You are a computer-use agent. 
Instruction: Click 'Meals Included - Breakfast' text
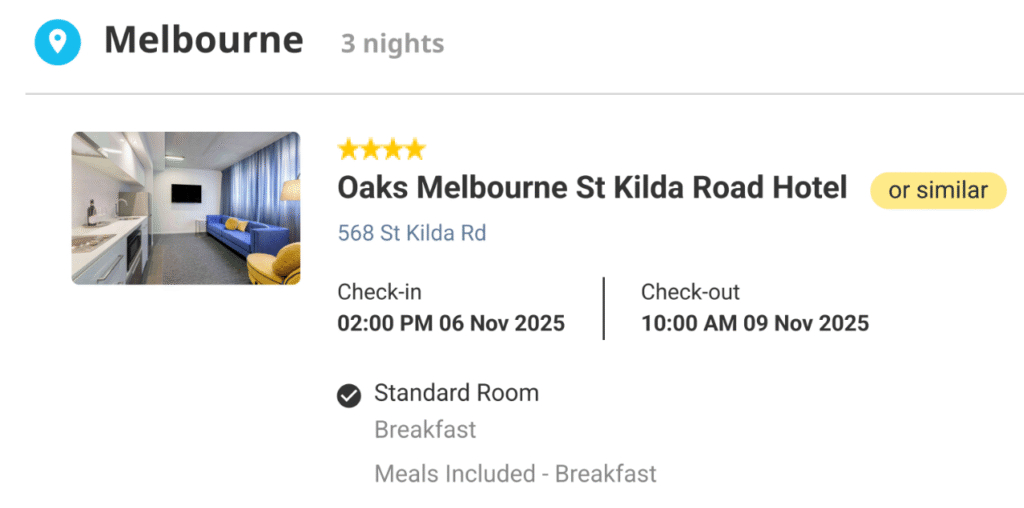tap(515, 474)
